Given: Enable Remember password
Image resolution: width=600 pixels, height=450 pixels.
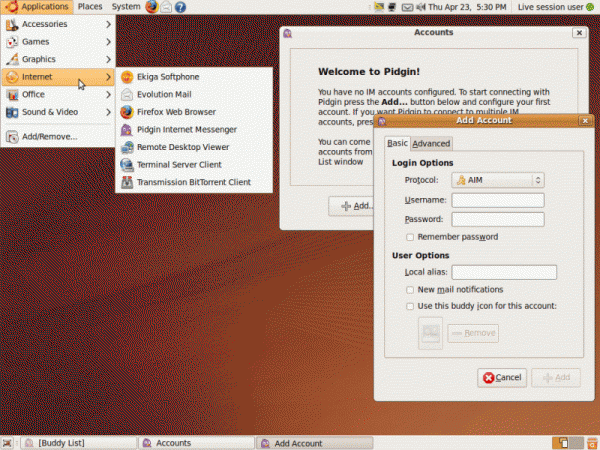Looking at the screenshot, I should (x=410, y=237).
